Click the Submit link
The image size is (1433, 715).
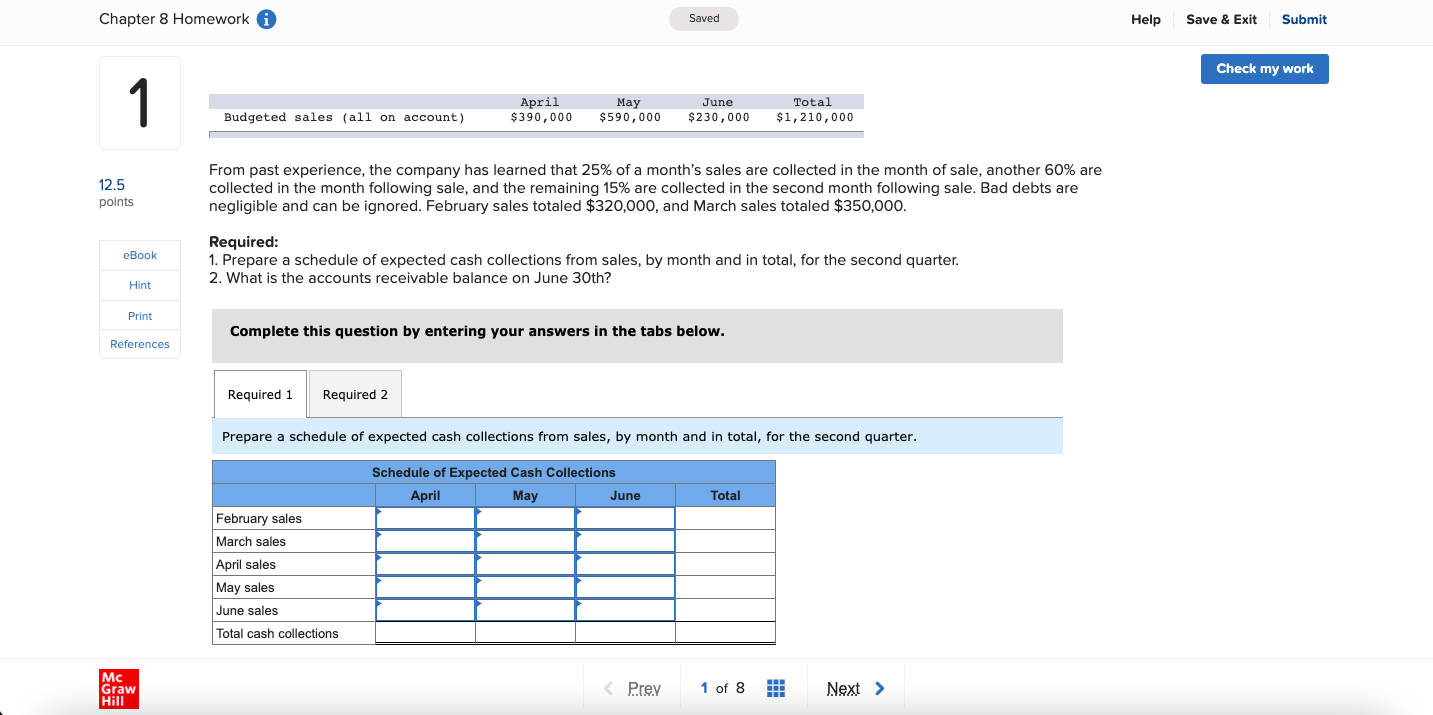1303,19
